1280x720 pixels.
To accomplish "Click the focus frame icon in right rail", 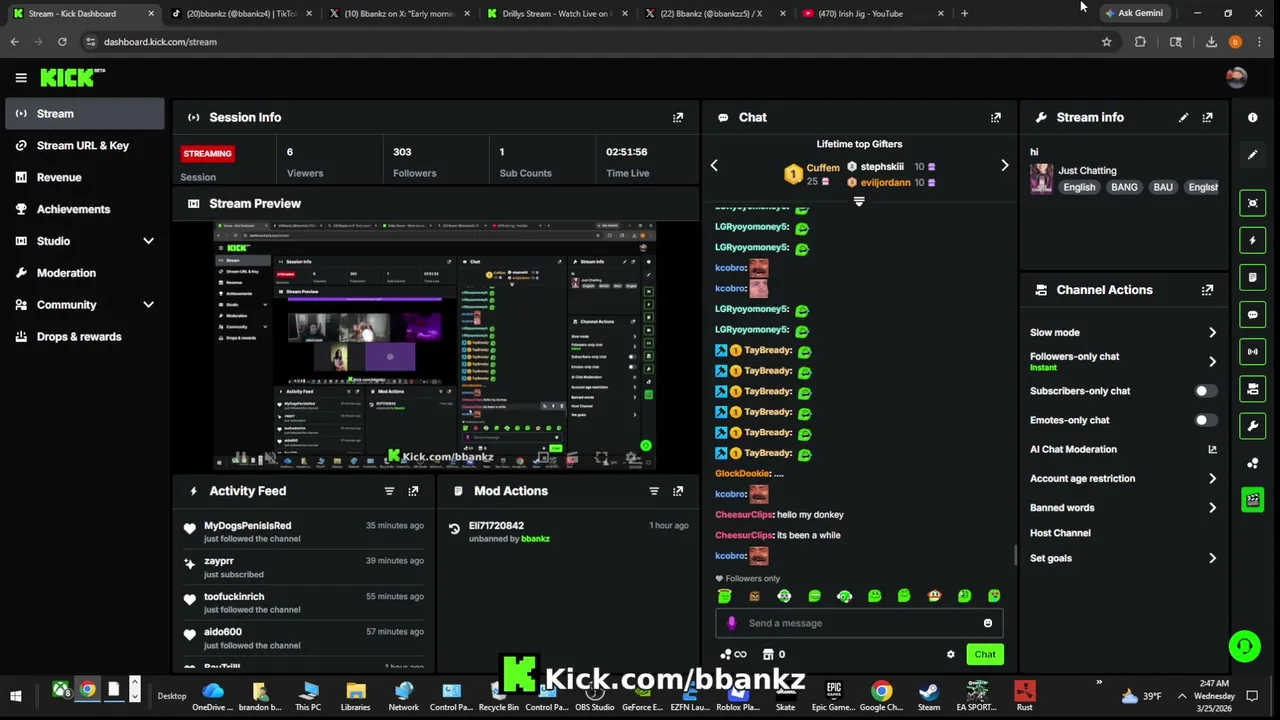I will point(1253,203).
